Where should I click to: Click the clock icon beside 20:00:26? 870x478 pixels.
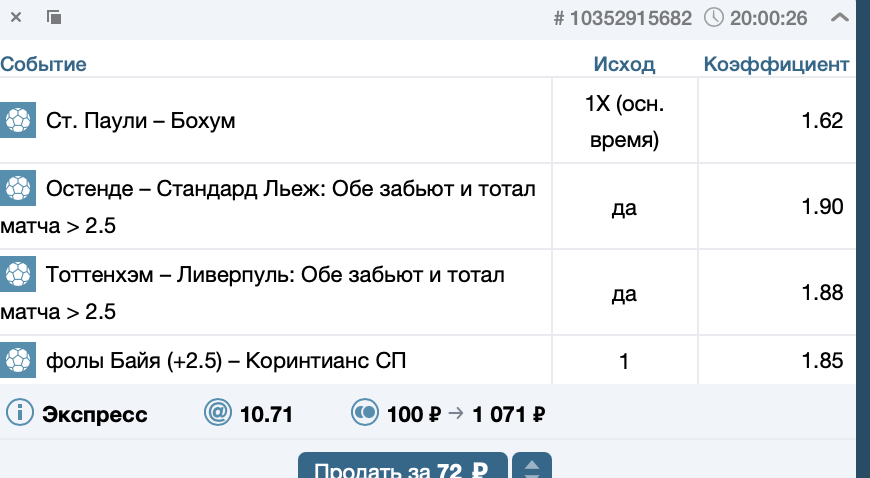(x=714, y=17)
